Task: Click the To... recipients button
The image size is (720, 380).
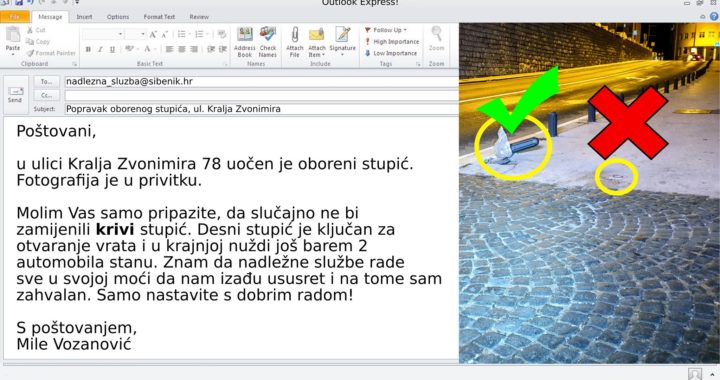Action: pos(46,82)
